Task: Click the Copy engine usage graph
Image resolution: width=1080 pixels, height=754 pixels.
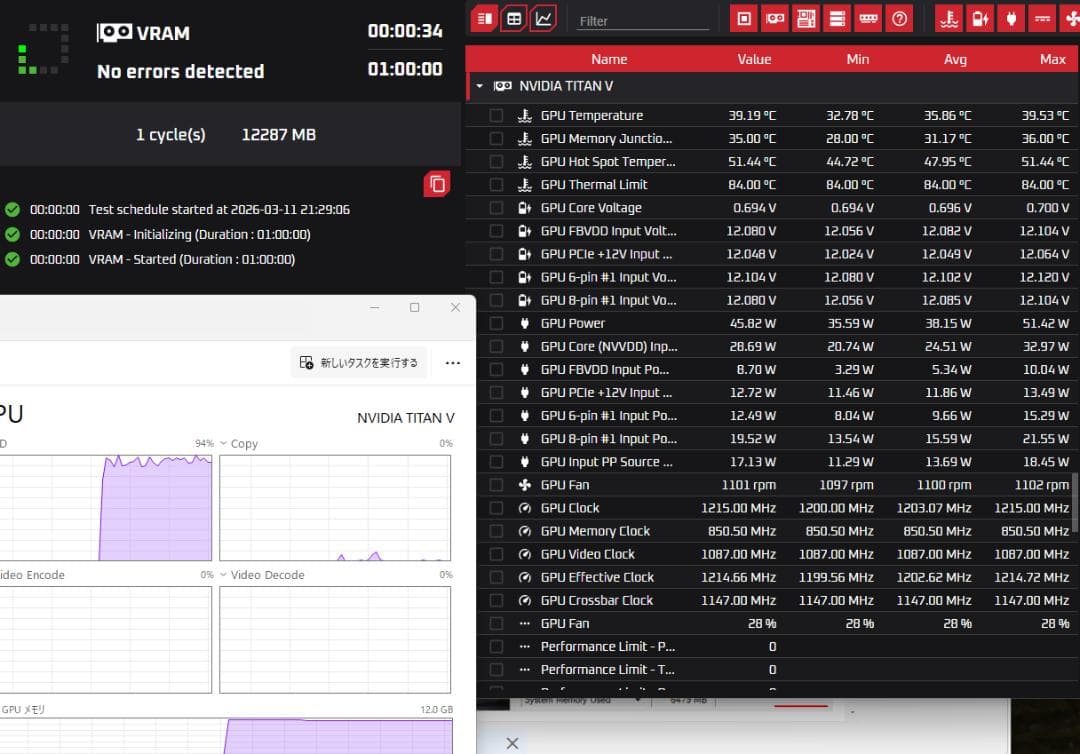Action: [335, 507]
